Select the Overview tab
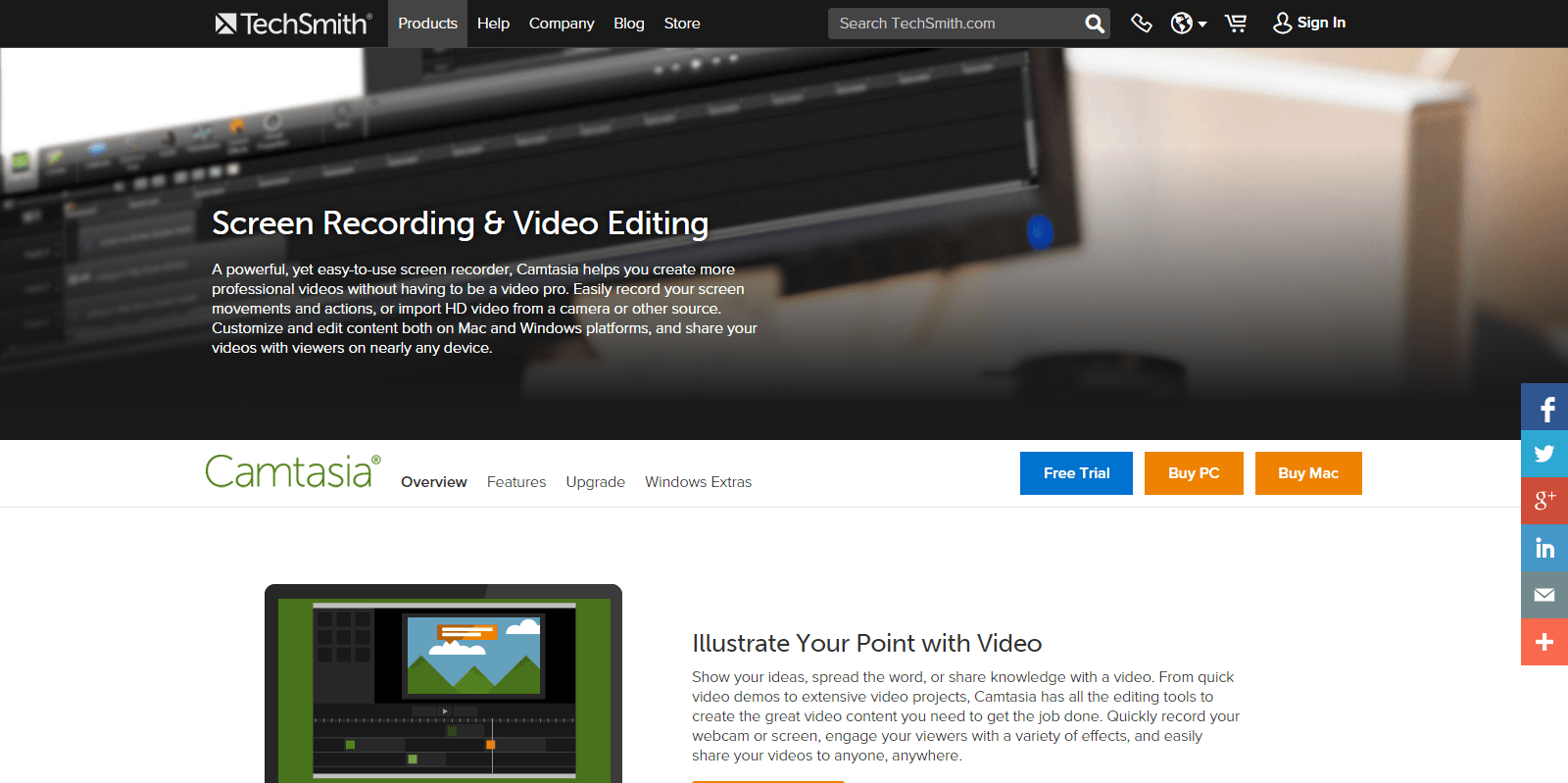 [x=434, y=482]
